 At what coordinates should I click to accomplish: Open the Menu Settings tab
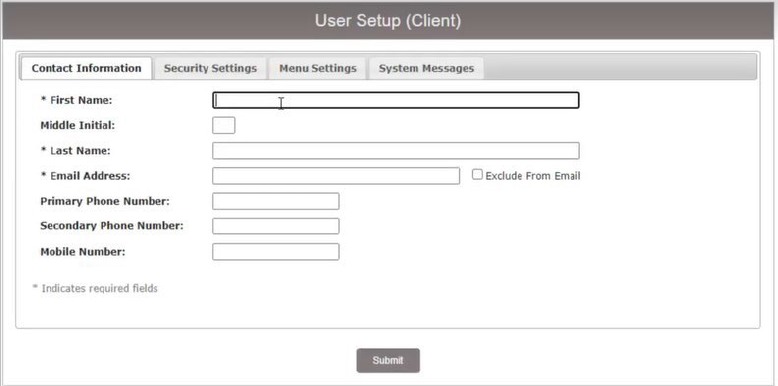[318, 68]
